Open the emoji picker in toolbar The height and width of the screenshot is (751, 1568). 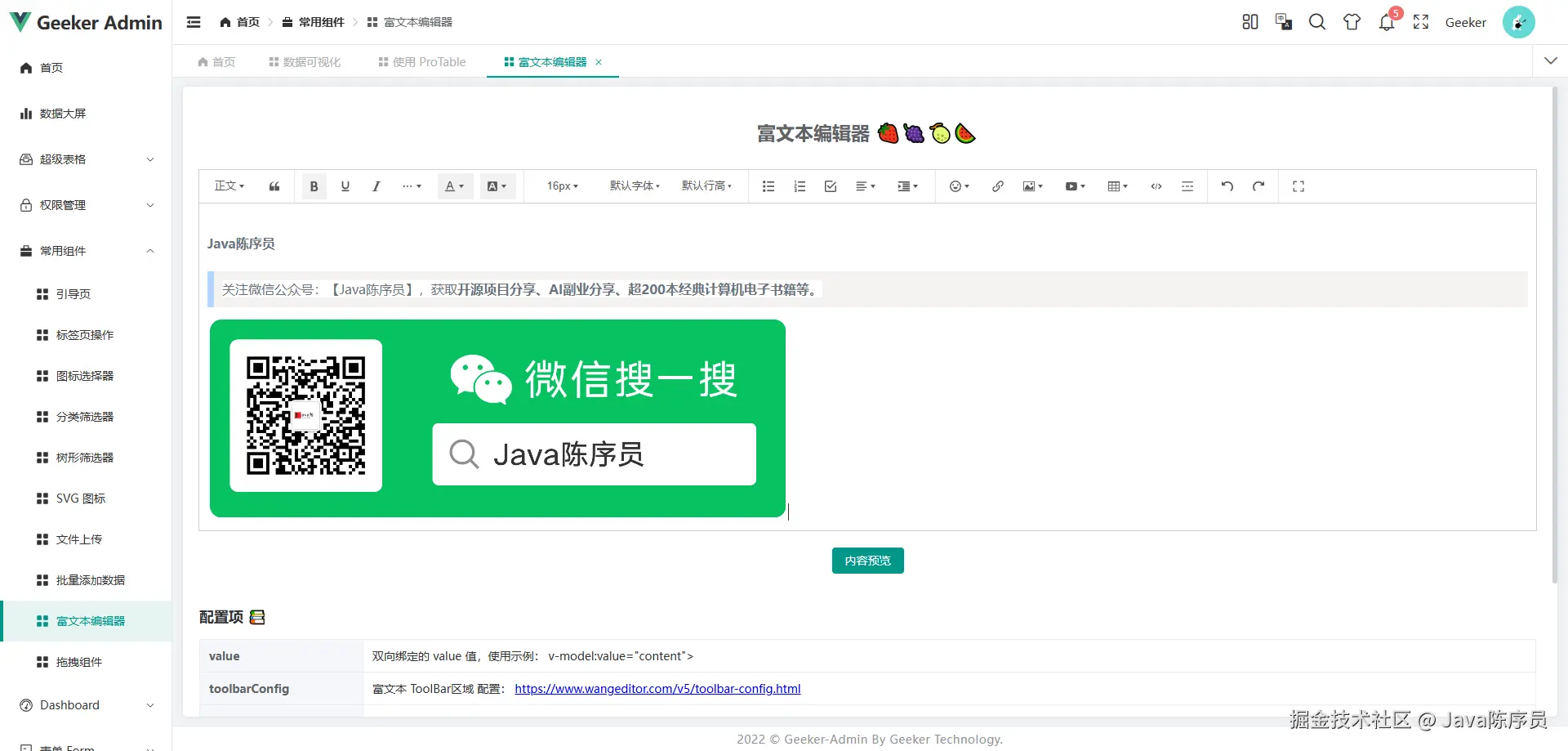click(960, 186)
